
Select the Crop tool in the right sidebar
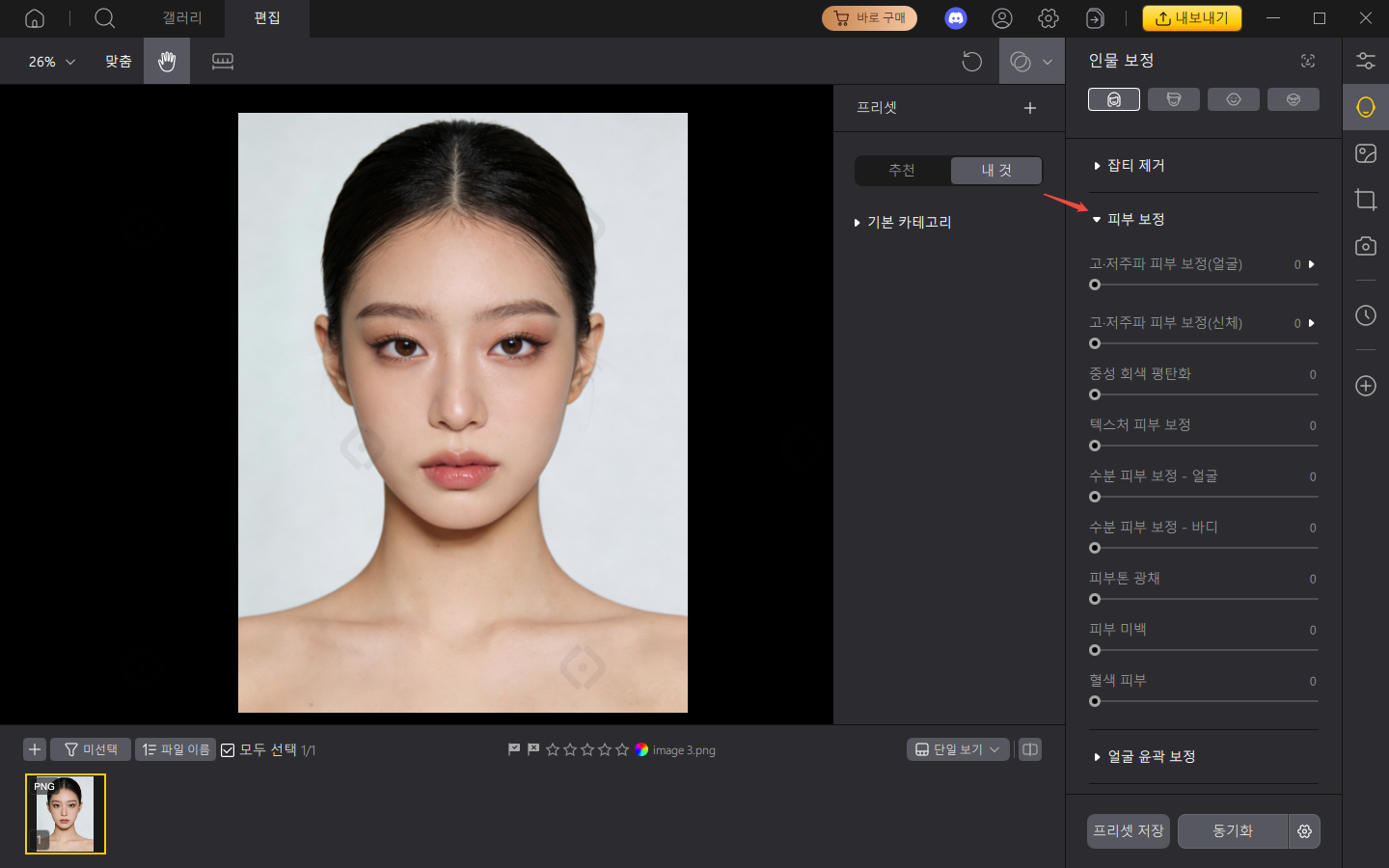tap(1365, 200)
